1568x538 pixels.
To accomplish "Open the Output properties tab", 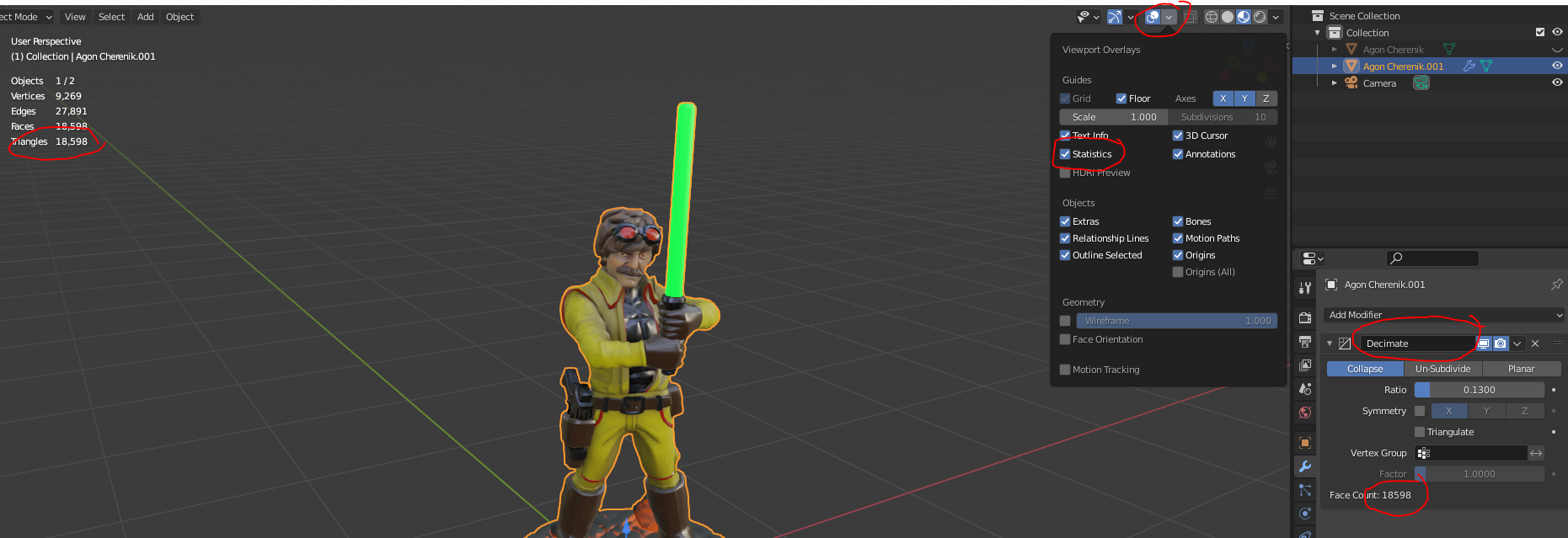I will (1305, 341).
